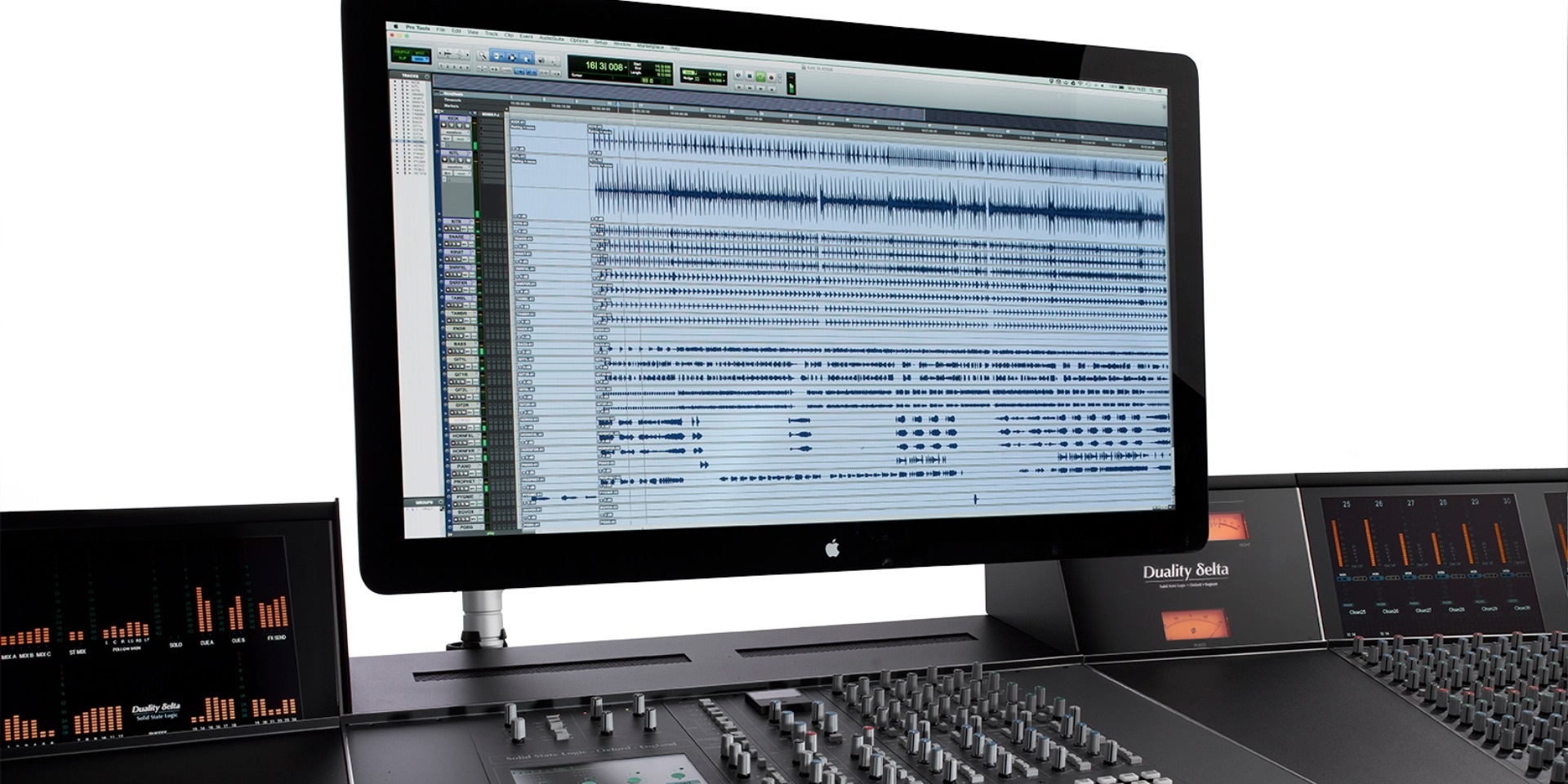Record-enable the KICK track
Viewport: 1568px width, 784px height.
(x=443, y=125)
